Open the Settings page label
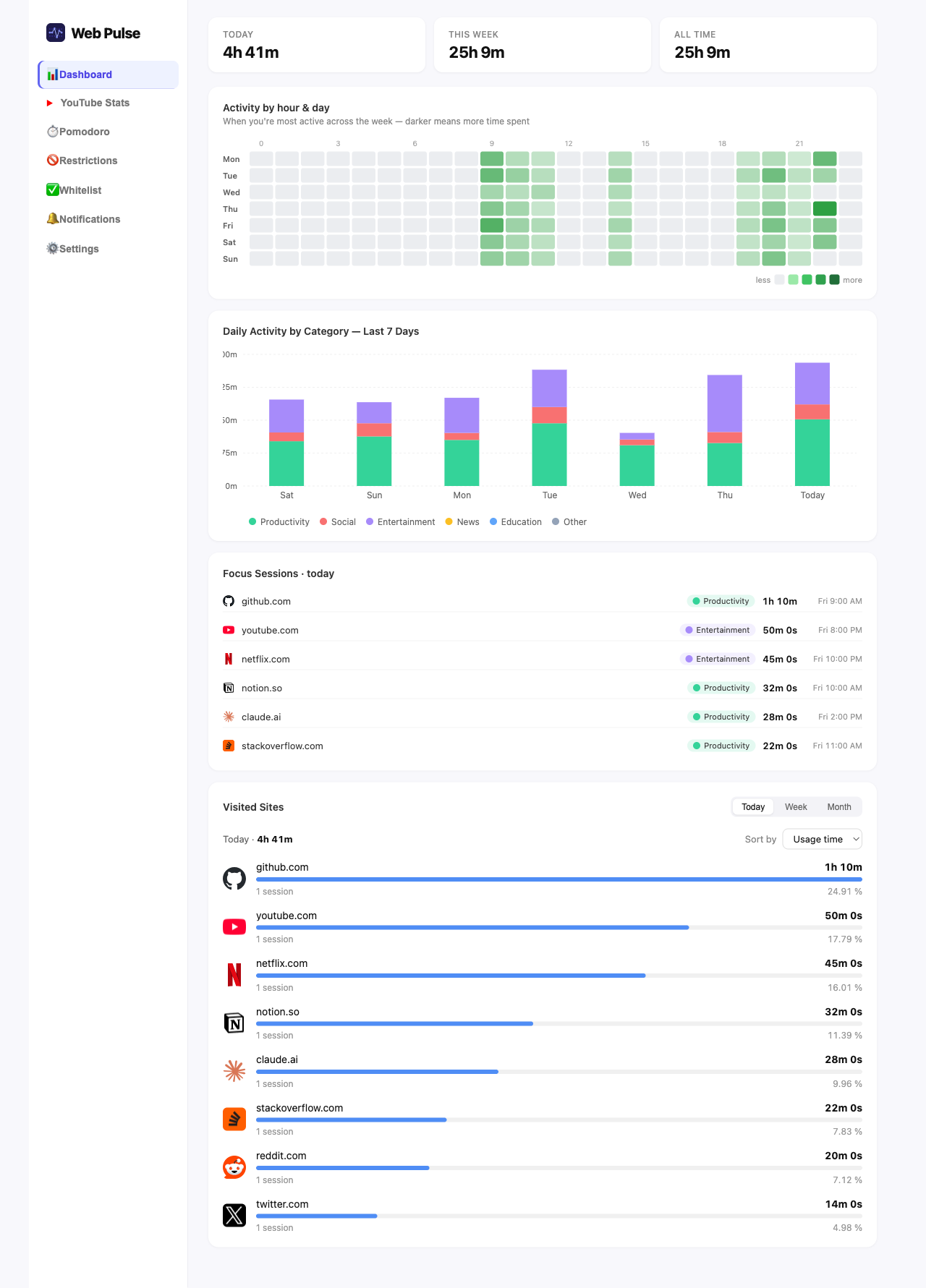 click(x=79, y=249)
